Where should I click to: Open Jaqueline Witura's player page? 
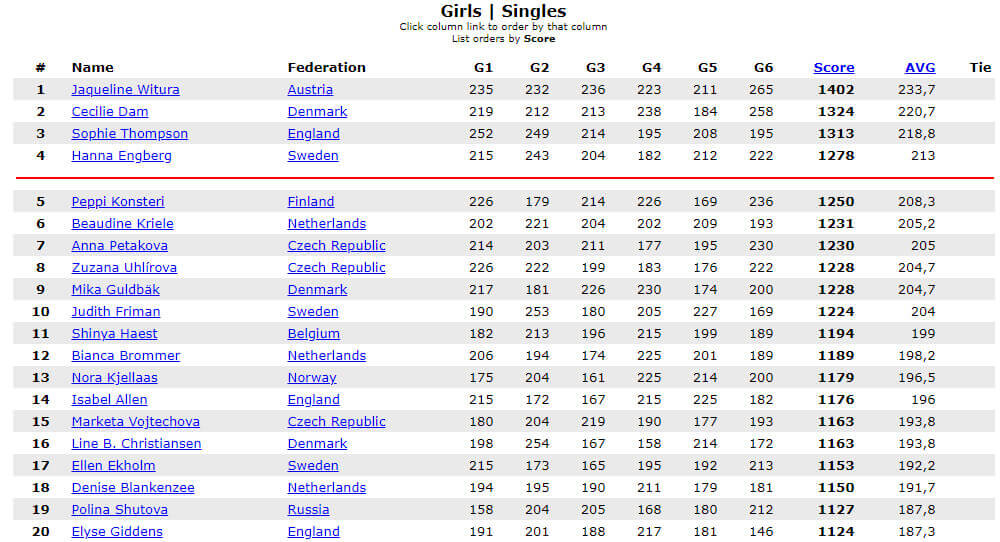pos(126,90)
